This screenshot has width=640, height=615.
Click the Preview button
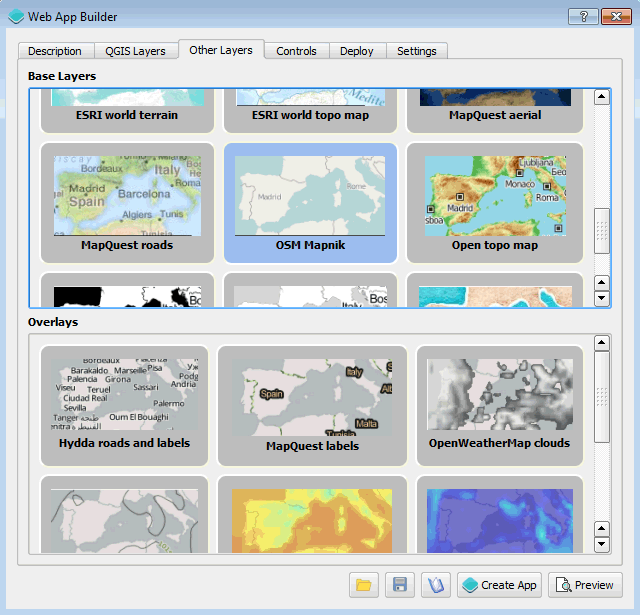coord(584,585)
